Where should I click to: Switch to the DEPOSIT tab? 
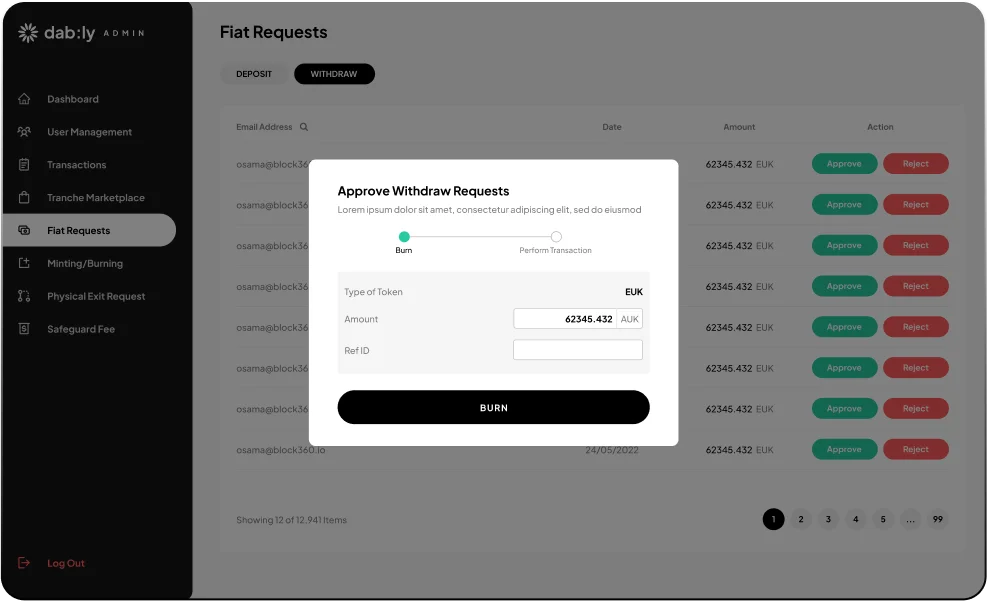click(254, 74)
